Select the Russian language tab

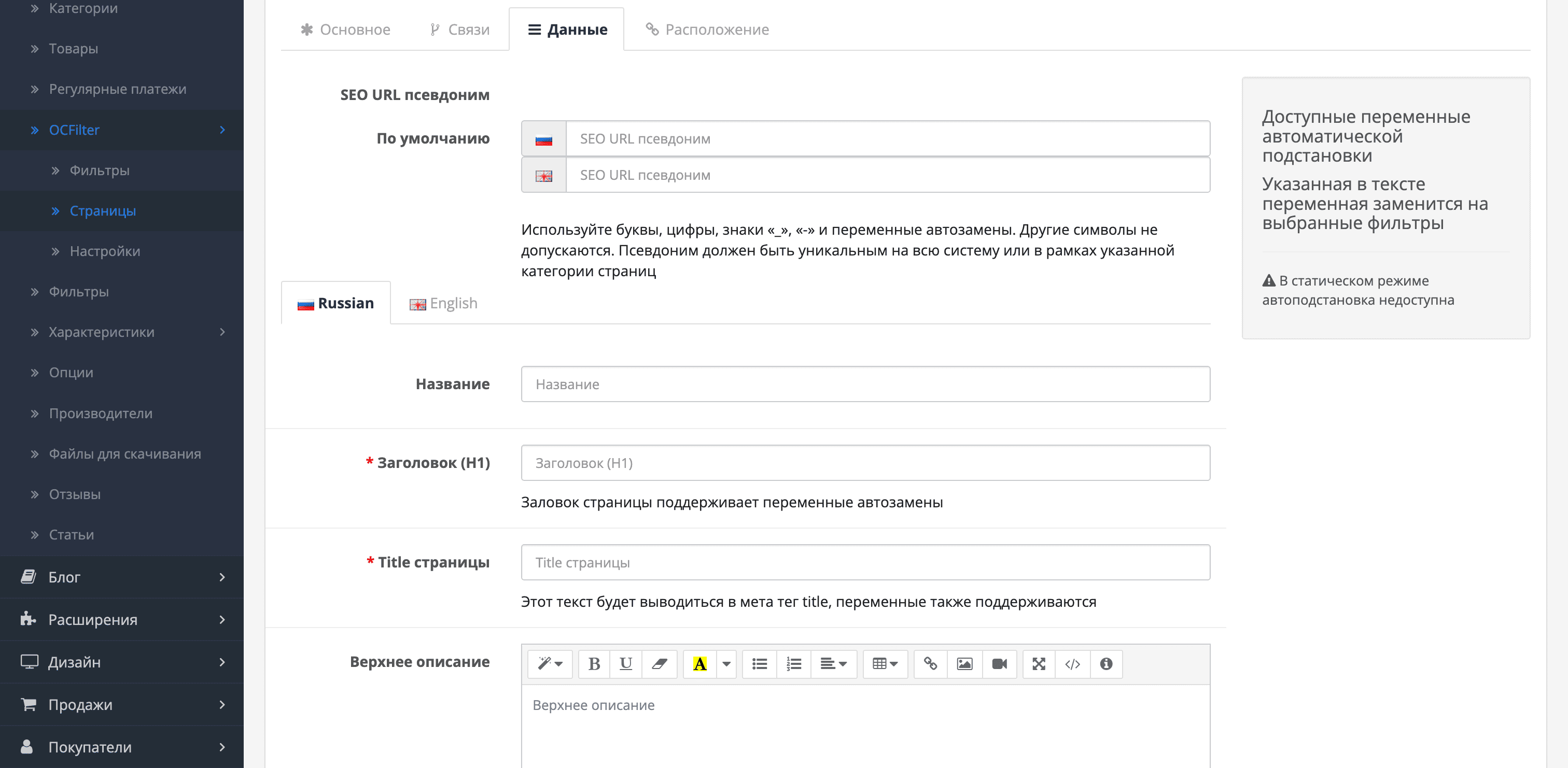[336, 303]
